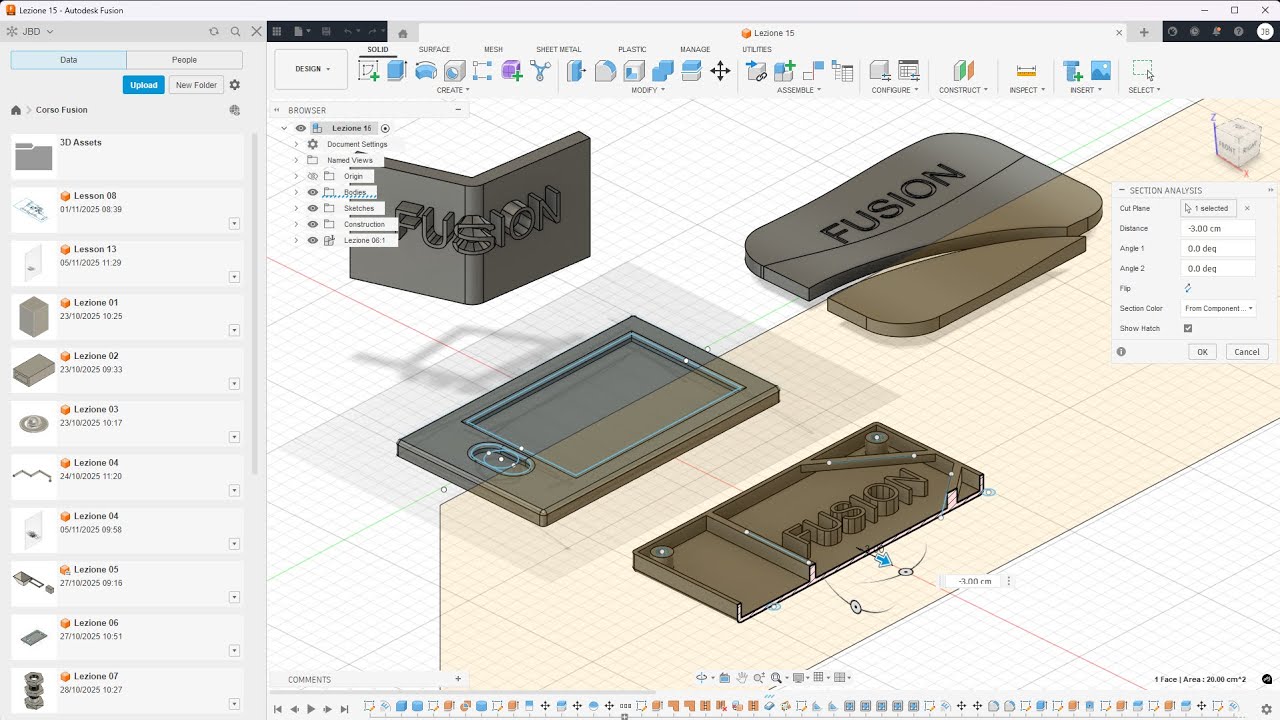Open timeline settings gear

(x=1267, y=709)
